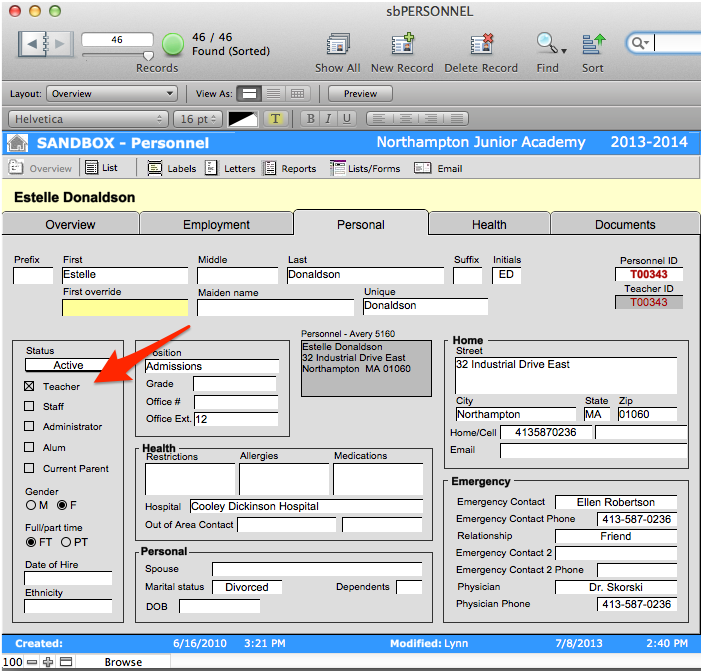
Task: Switch to the Health tab
Action: coord(489,225)
